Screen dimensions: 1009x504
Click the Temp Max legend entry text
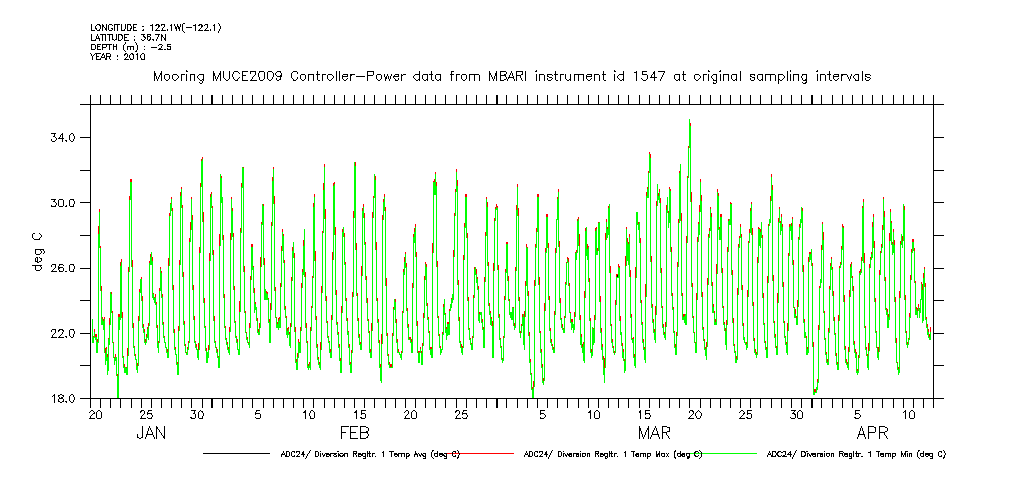point(612,454)
